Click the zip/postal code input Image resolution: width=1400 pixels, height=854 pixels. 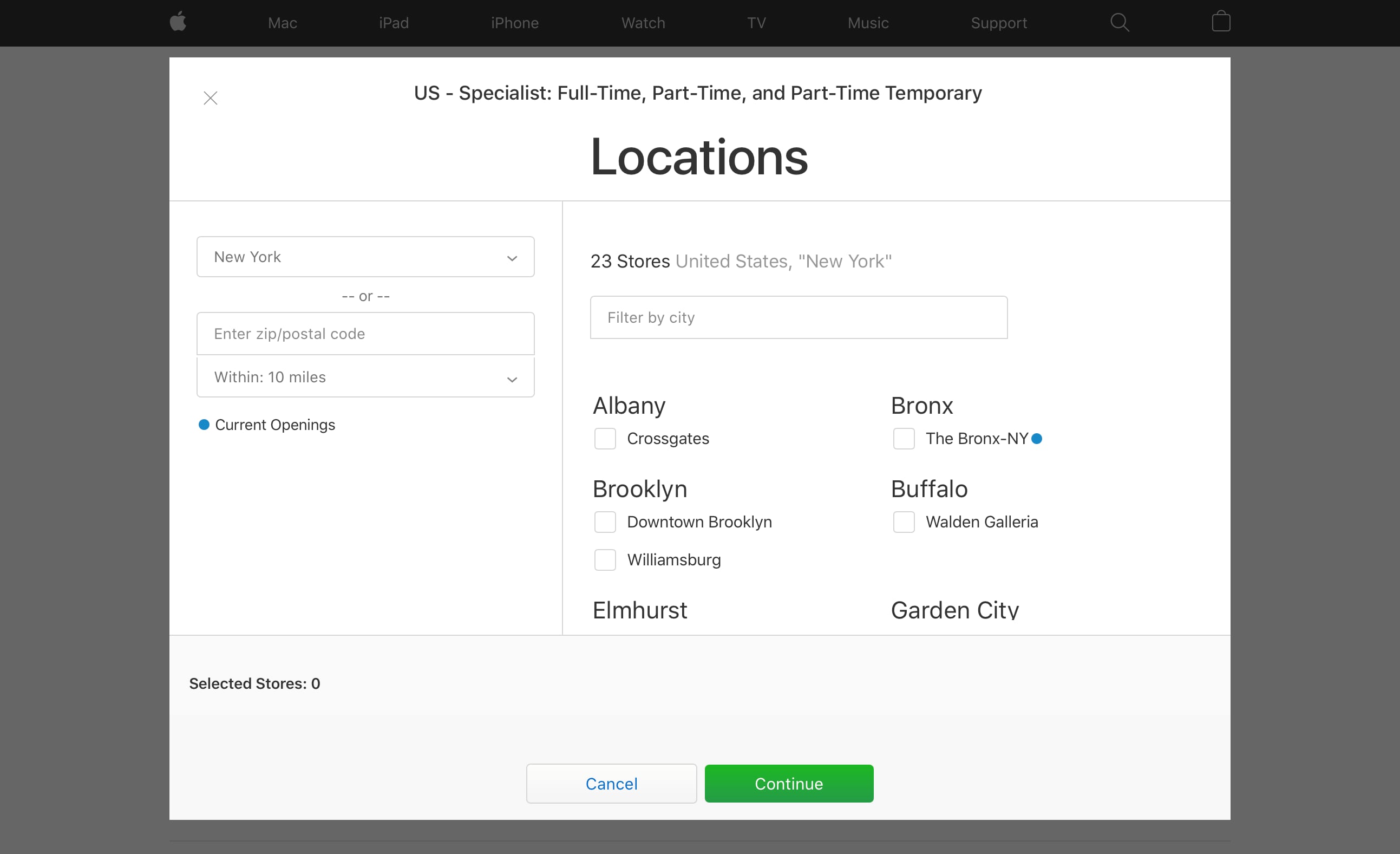(365, 334)
